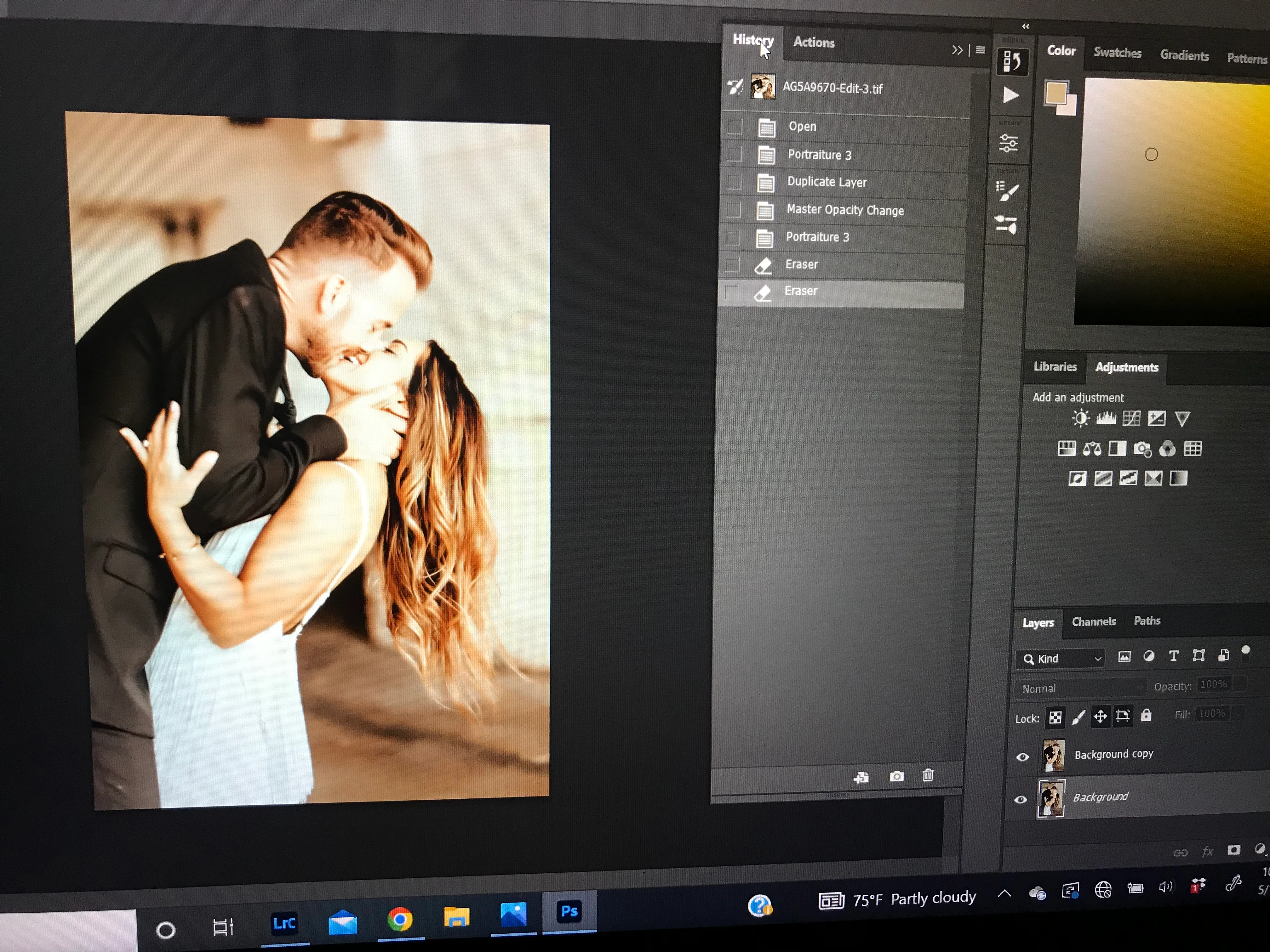
Task: Switch to the Actions tab
Action: pos(814,42)
